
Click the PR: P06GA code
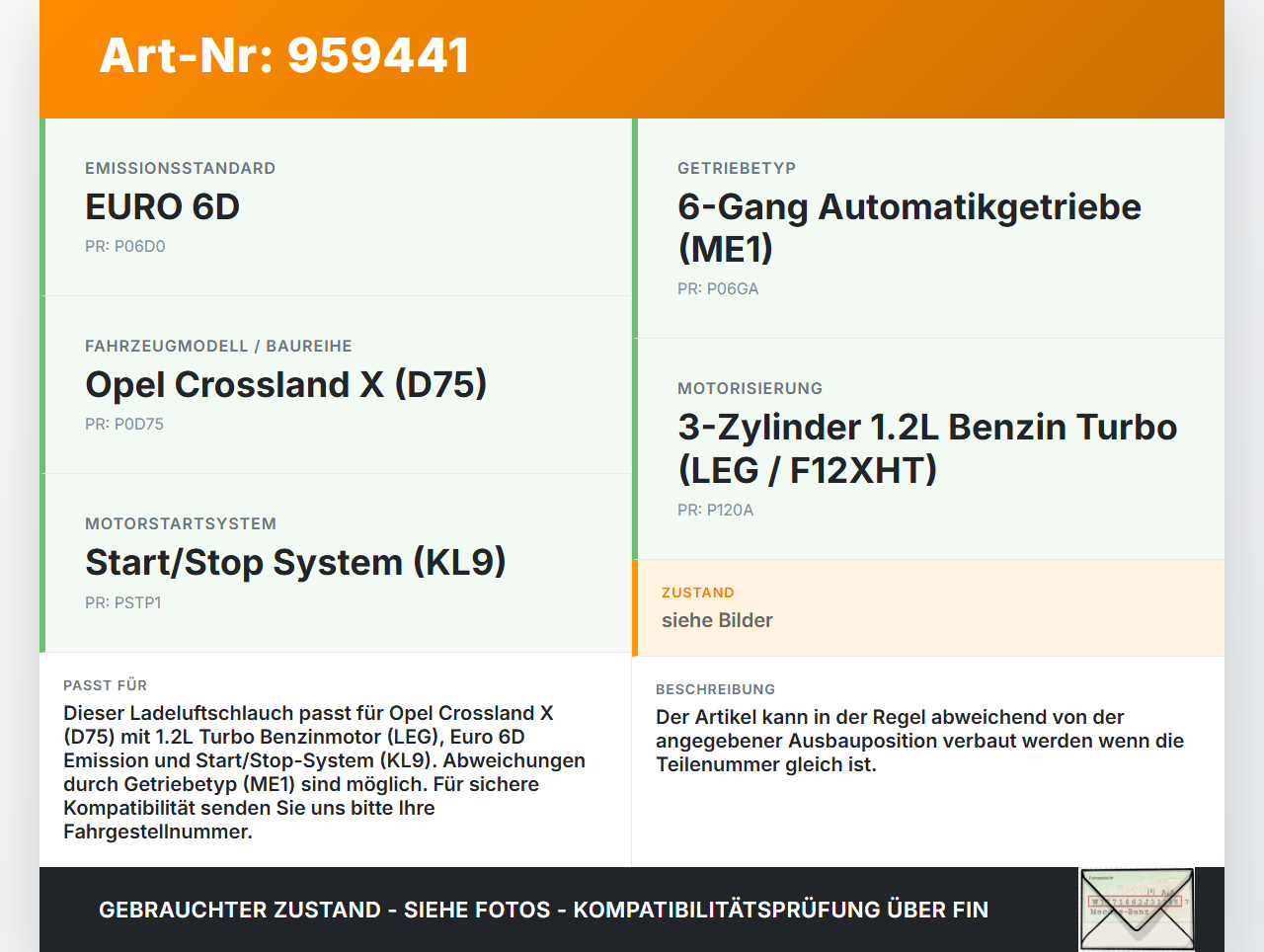718,289
